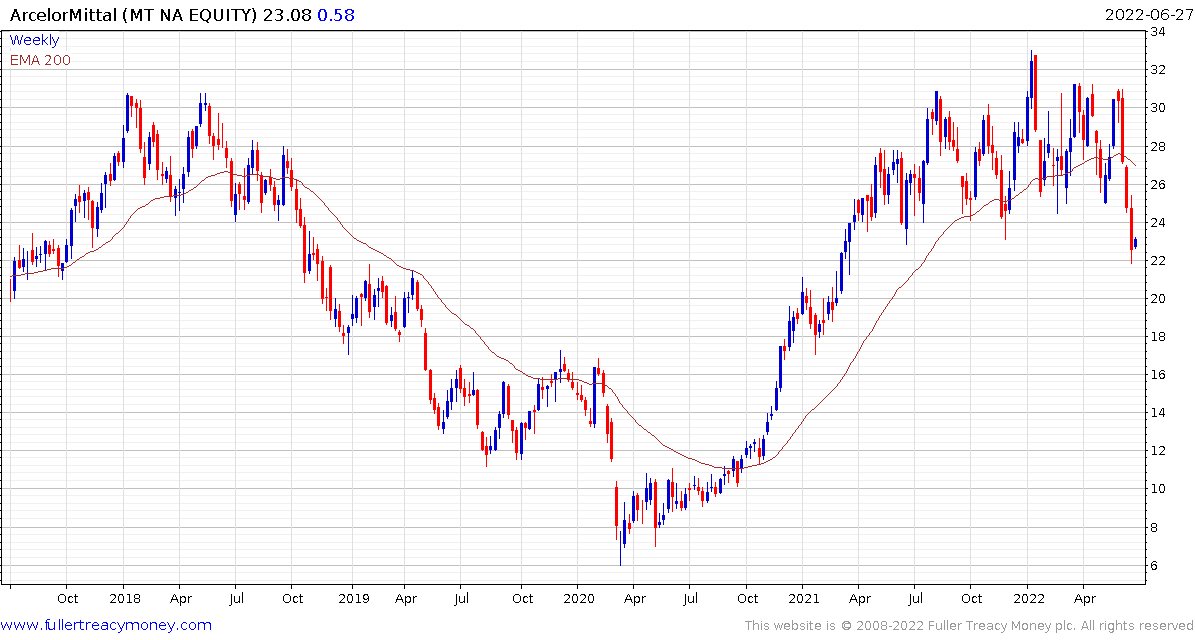Image resolution: width=1195 pixels, height=640 pixels.
Task: Click the 2020 label on time axis
Action: (577, 599)
